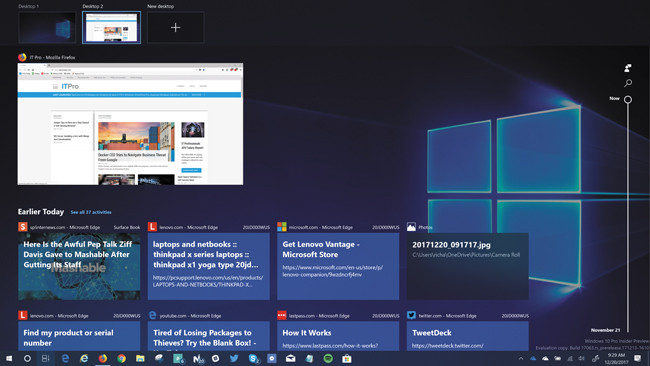Viewport: 650px width, 366px height.
Task: Open Microsoft Edge from the taskbar
Action: click(65, 359)
